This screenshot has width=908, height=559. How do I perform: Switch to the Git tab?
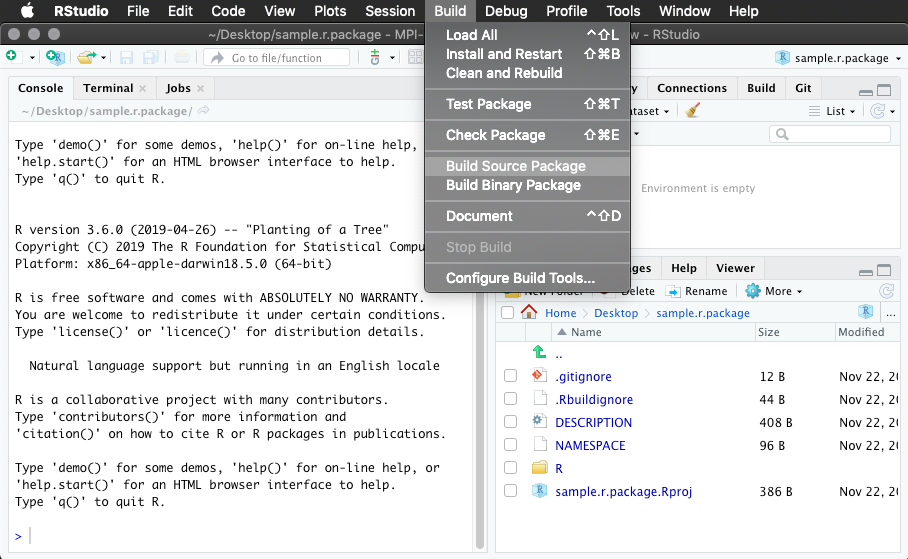[803, 88]
